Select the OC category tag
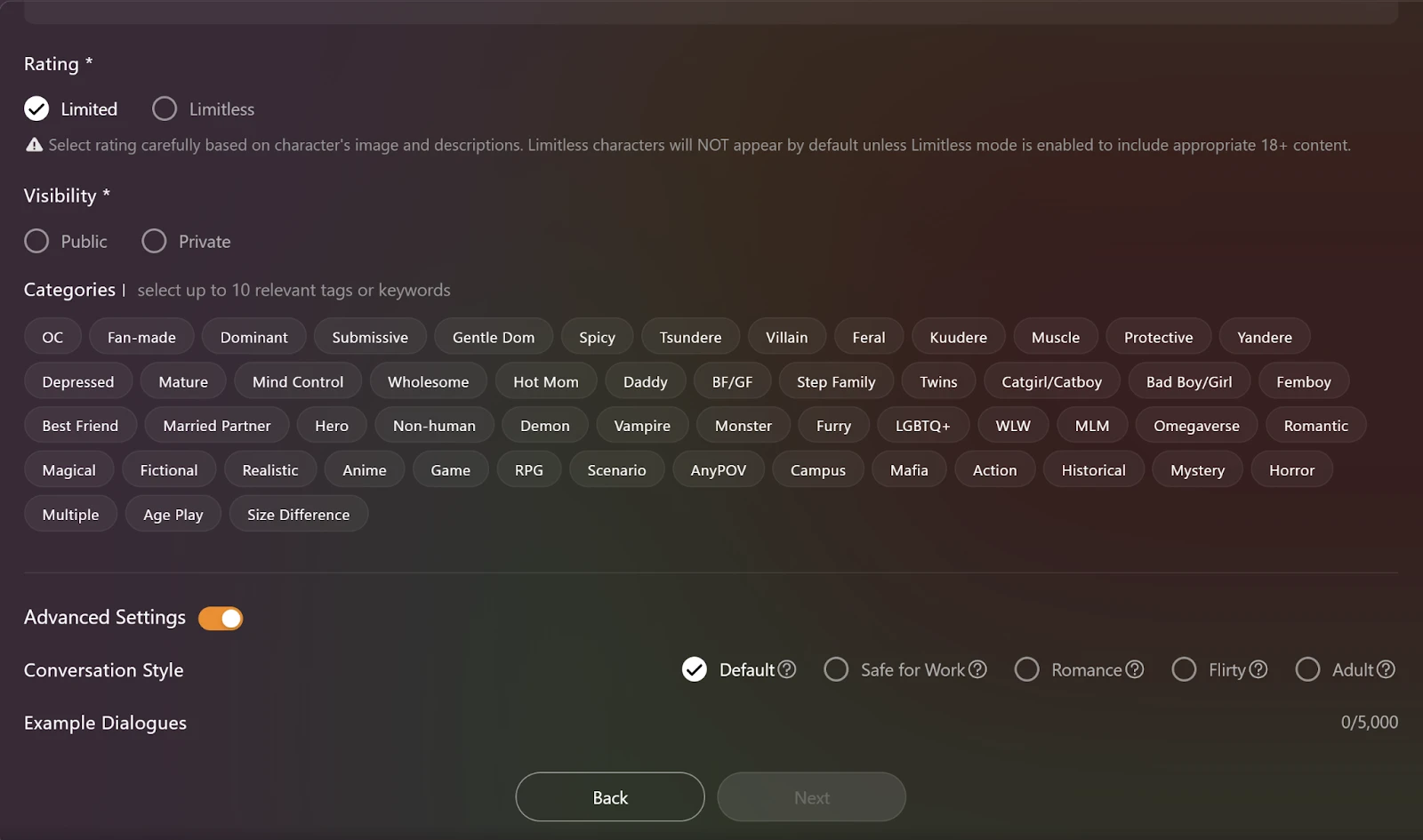This screenshot has width=1423, height=840. point(52,337)
